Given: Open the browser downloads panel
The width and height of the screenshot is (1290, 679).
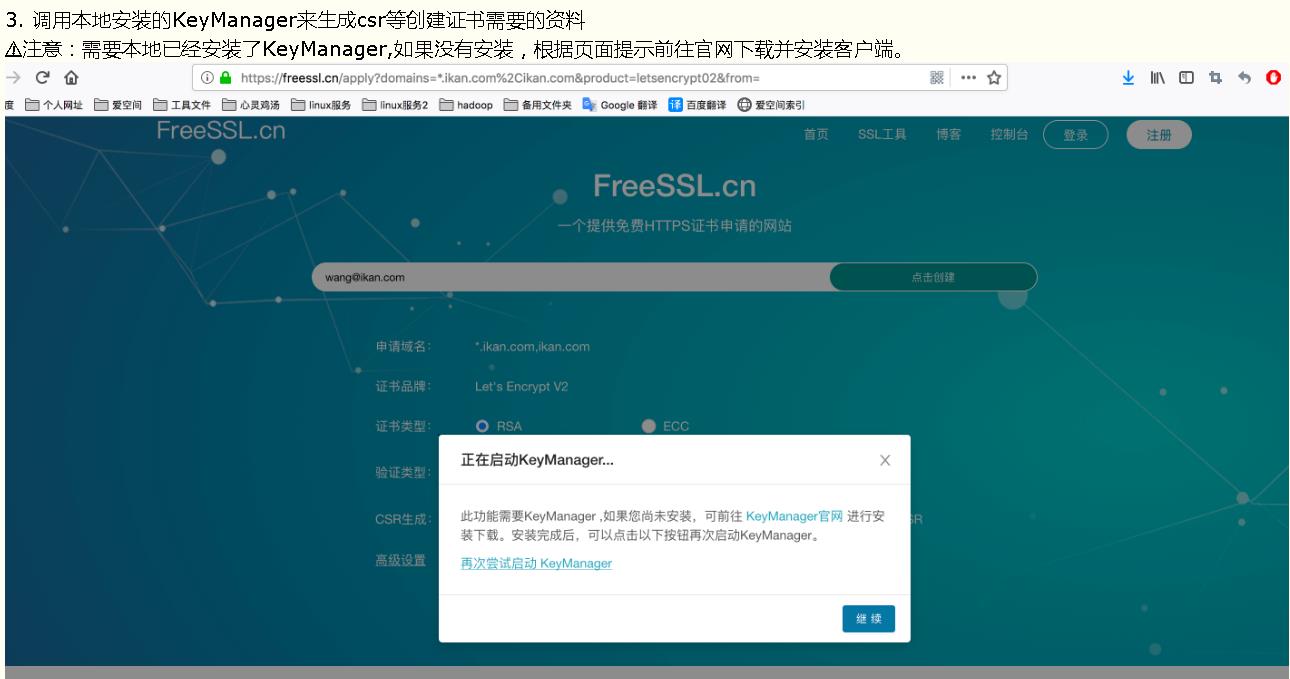Looking at the screenshot, I should pyautogui.click(x=1128, y=78).
